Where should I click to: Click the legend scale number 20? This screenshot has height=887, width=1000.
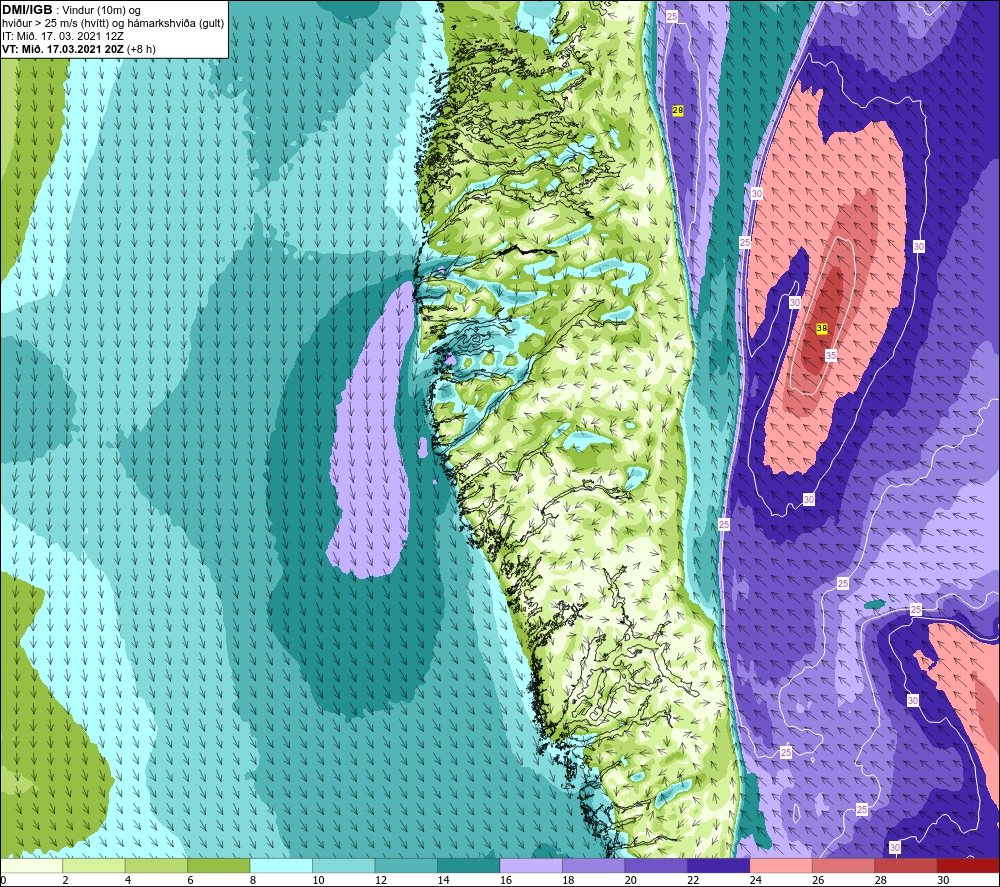tap(631, 880)
